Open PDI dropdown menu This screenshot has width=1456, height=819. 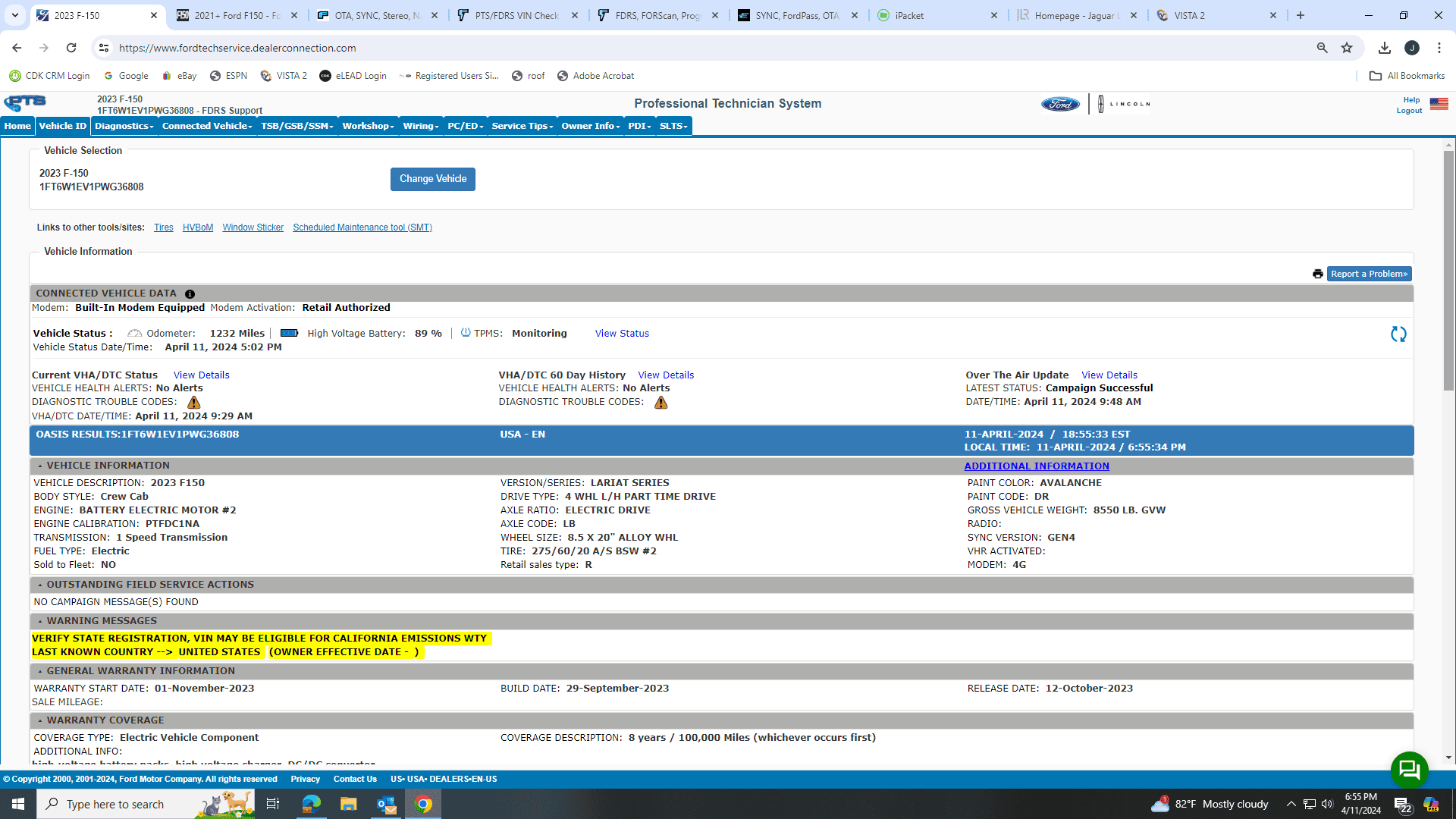point(640,126)
